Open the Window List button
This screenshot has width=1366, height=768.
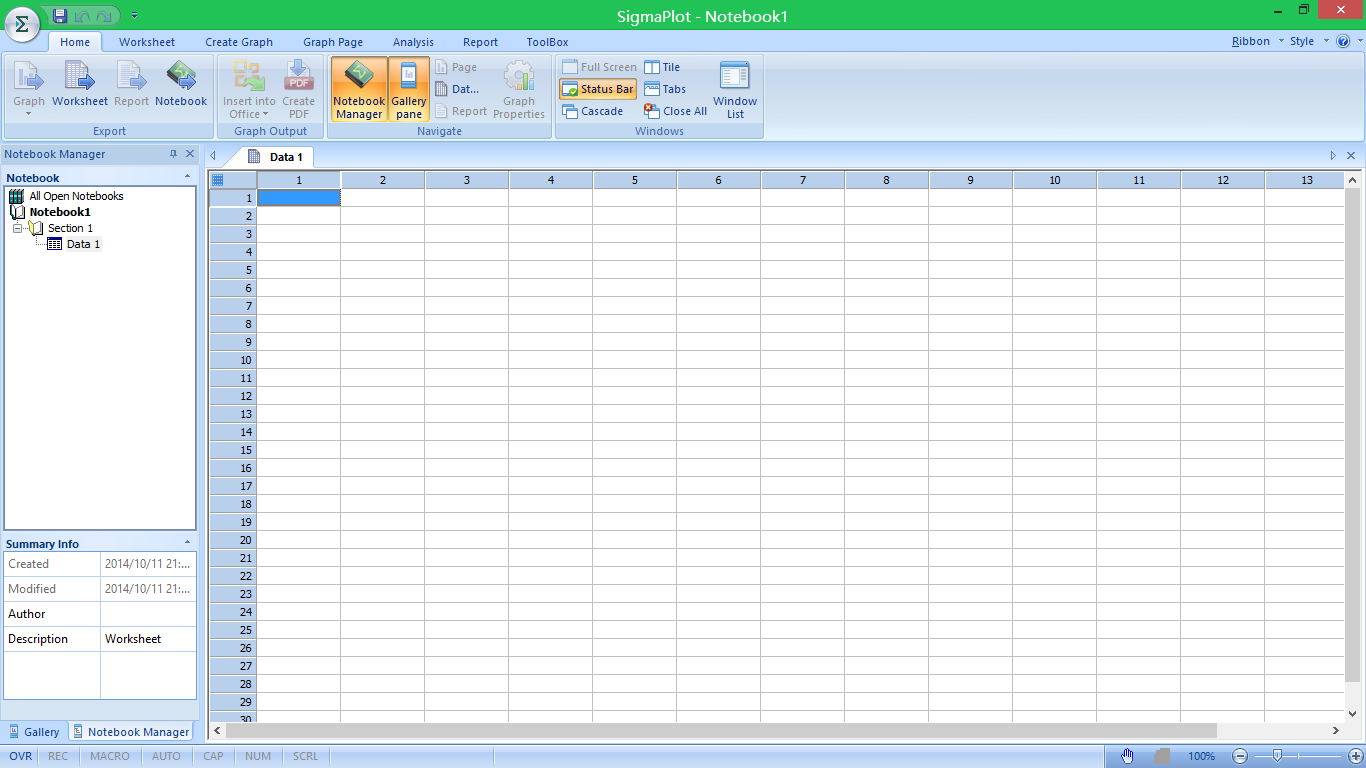click(735, 89)
